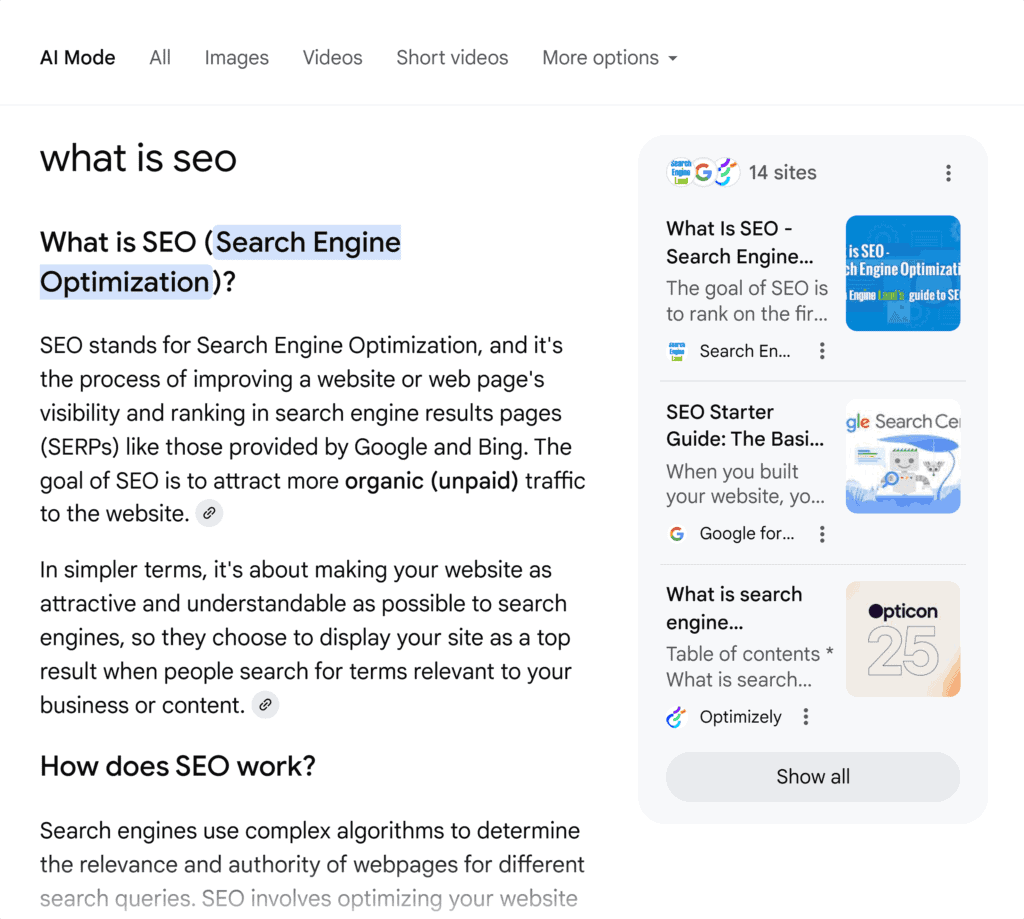Select the All search tab
Viewport: 1024px width, 919px height.
159,58
